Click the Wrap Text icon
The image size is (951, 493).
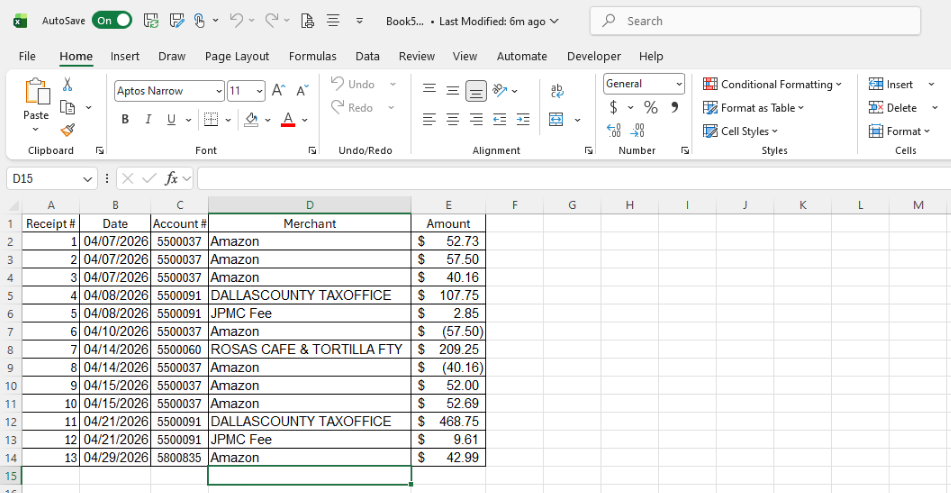point(557,91)
